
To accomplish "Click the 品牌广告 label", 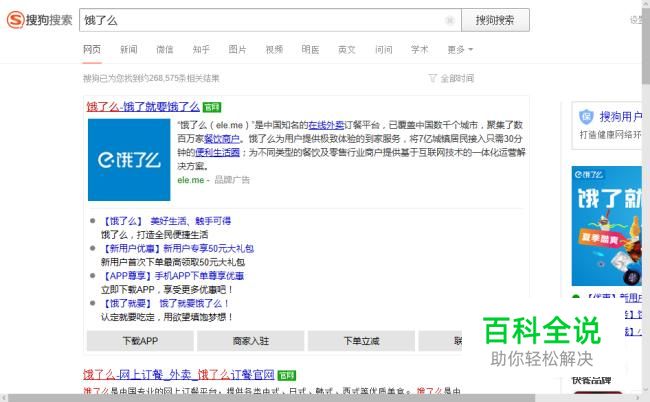I will pos(232,180).
